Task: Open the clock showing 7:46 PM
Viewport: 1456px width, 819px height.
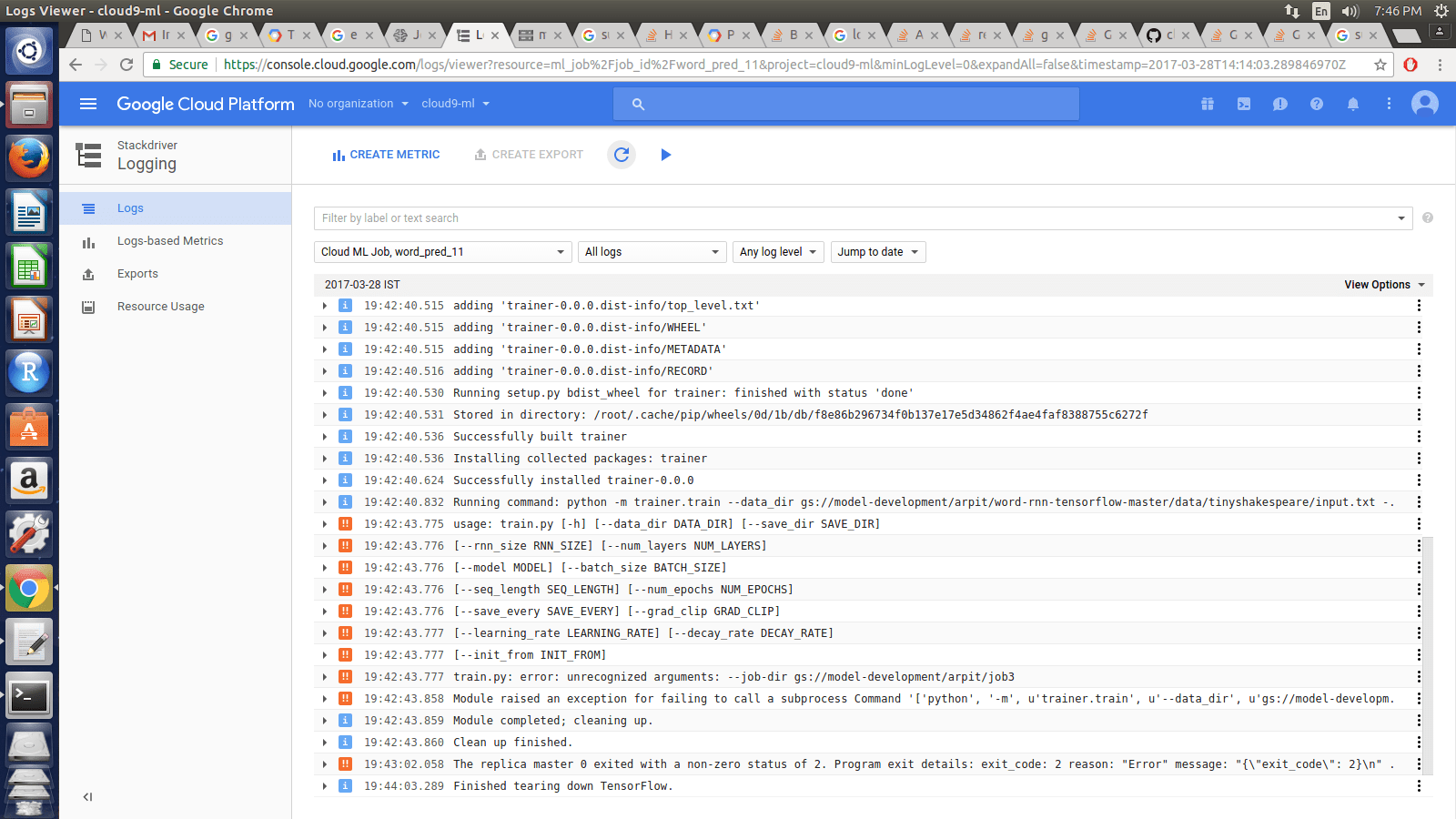Action: [1398, 11]
